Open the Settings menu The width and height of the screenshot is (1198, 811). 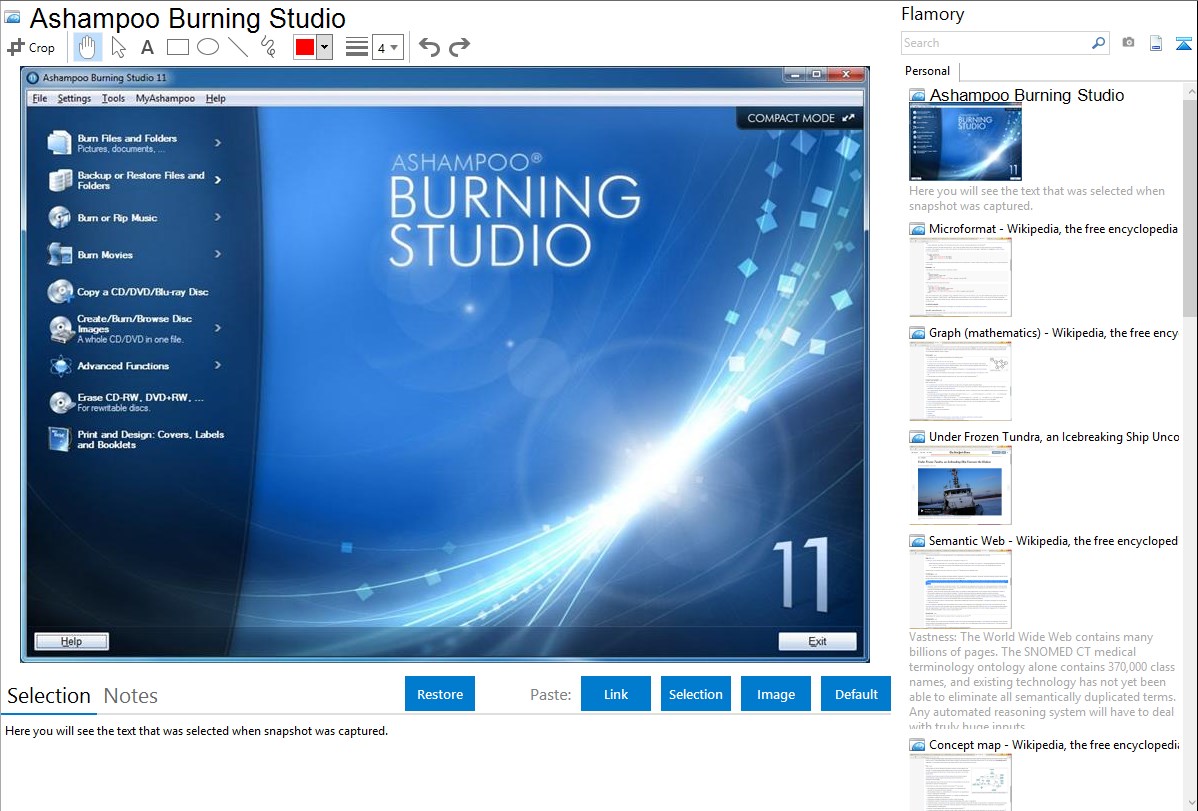[74, 98]
